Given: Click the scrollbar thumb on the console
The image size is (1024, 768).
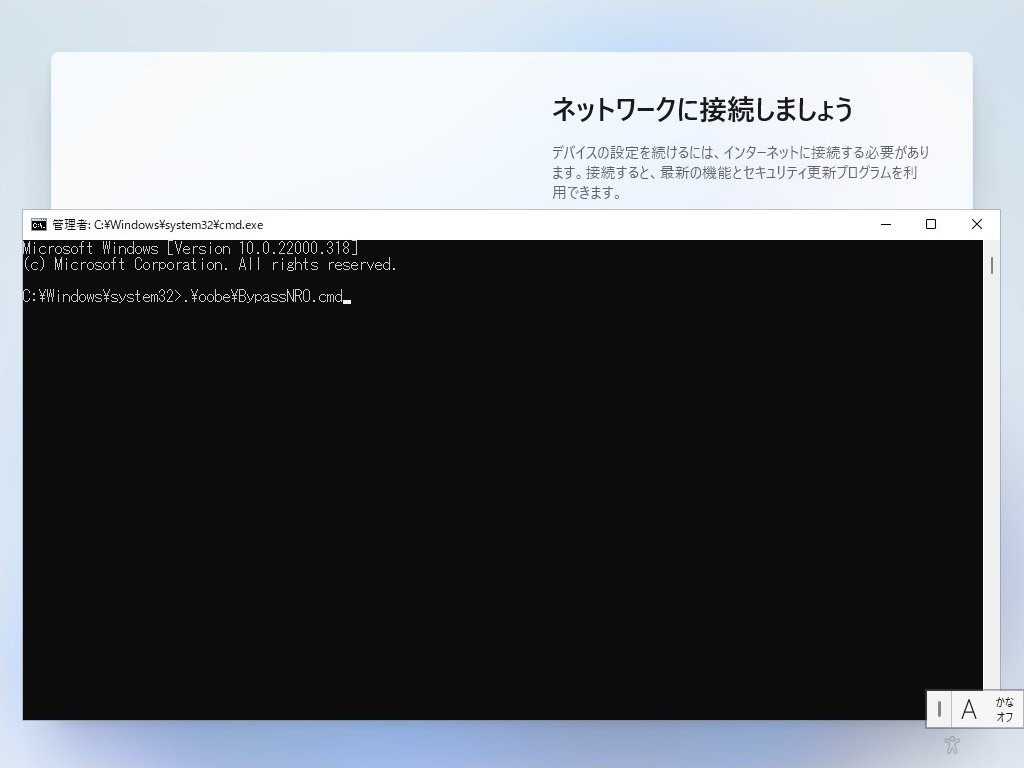Looking at the screenshot, I should (x=991, y=265).
